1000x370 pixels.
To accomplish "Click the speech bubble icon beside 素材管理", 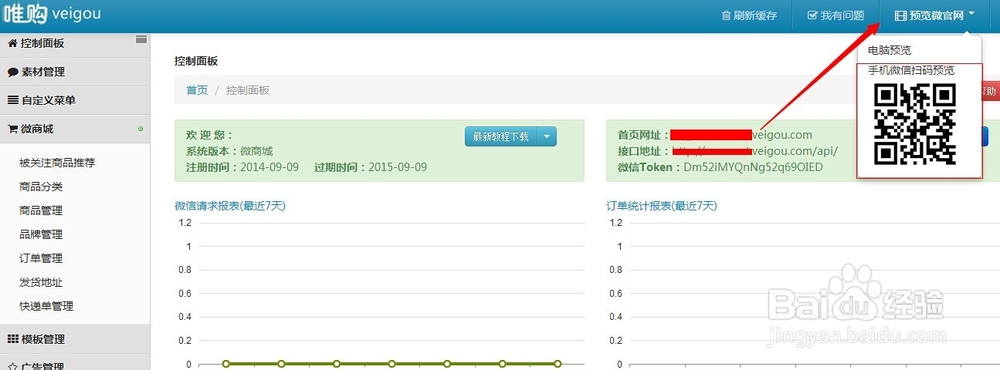I will click(13, 73).
